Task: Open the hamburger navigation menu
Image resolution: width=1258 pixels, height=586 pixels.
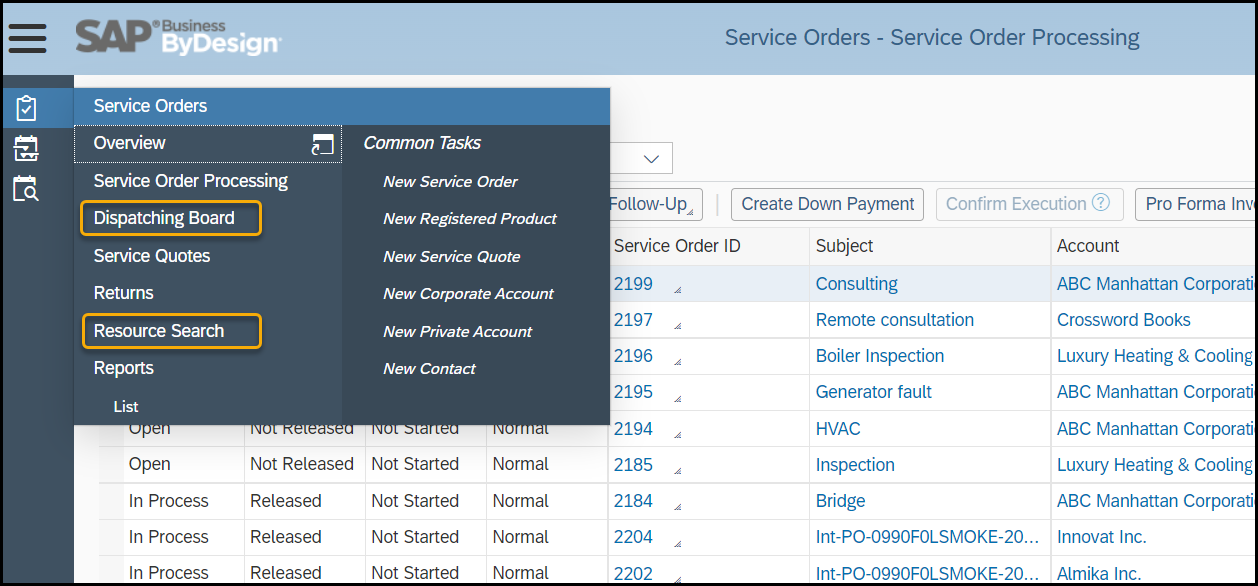Action: coord(27,37)
